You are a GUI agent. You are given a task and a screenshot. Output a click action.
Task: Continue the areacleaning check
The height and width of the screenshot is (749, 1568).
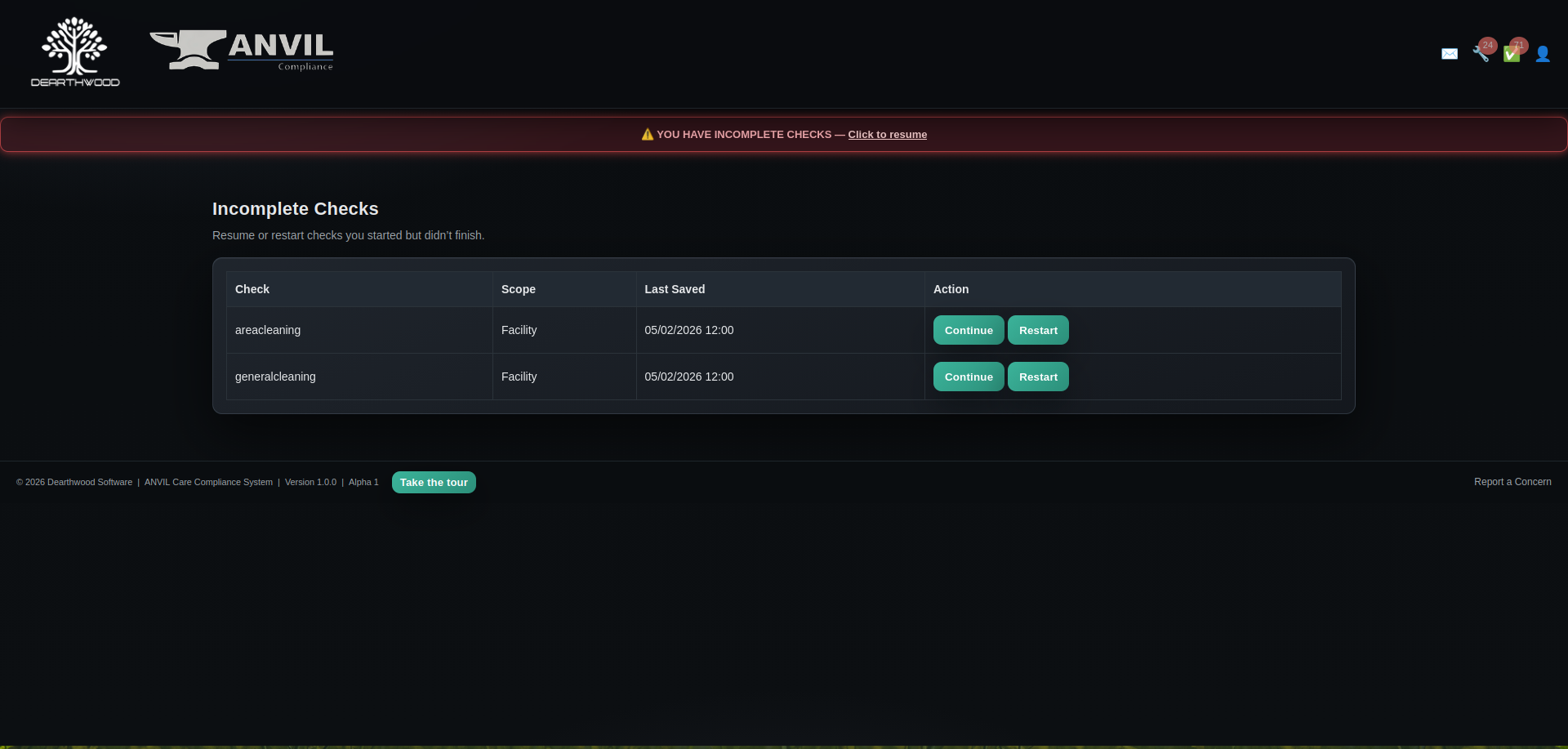point(969,330)
